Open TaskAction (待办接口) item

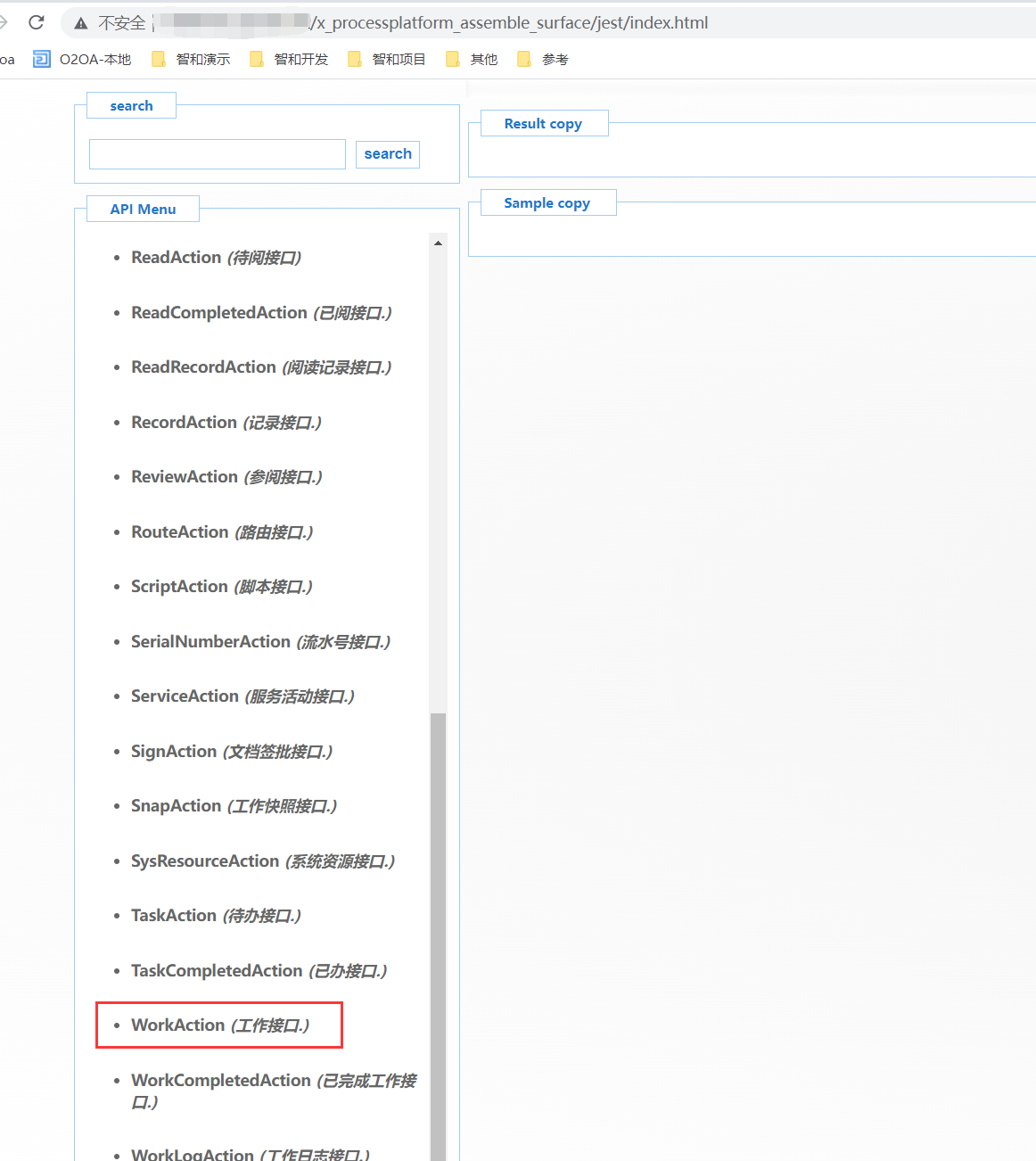216,916
